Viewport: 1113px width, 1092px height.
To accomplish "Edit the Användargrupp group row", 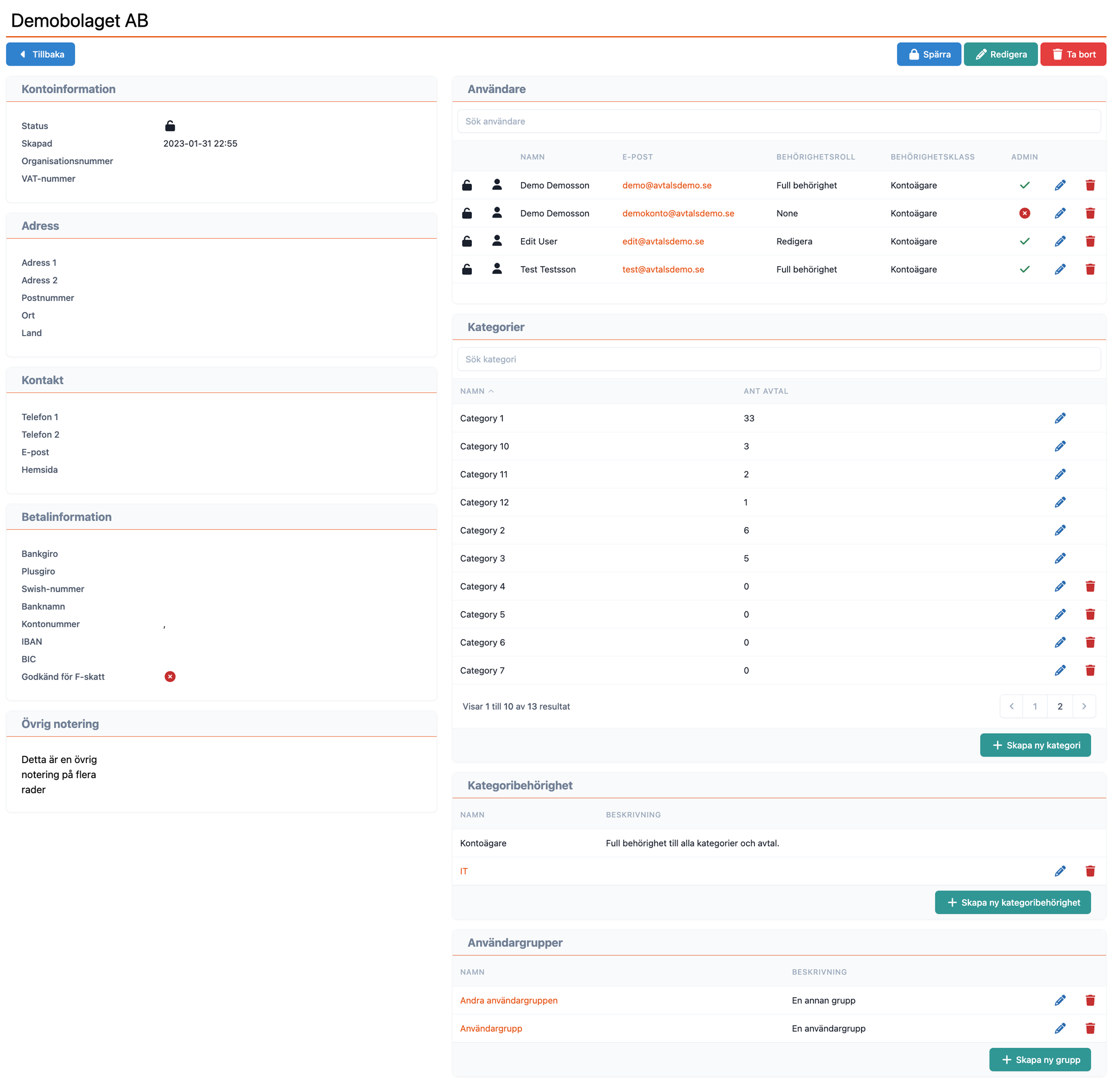I will click(1059, 1028).
